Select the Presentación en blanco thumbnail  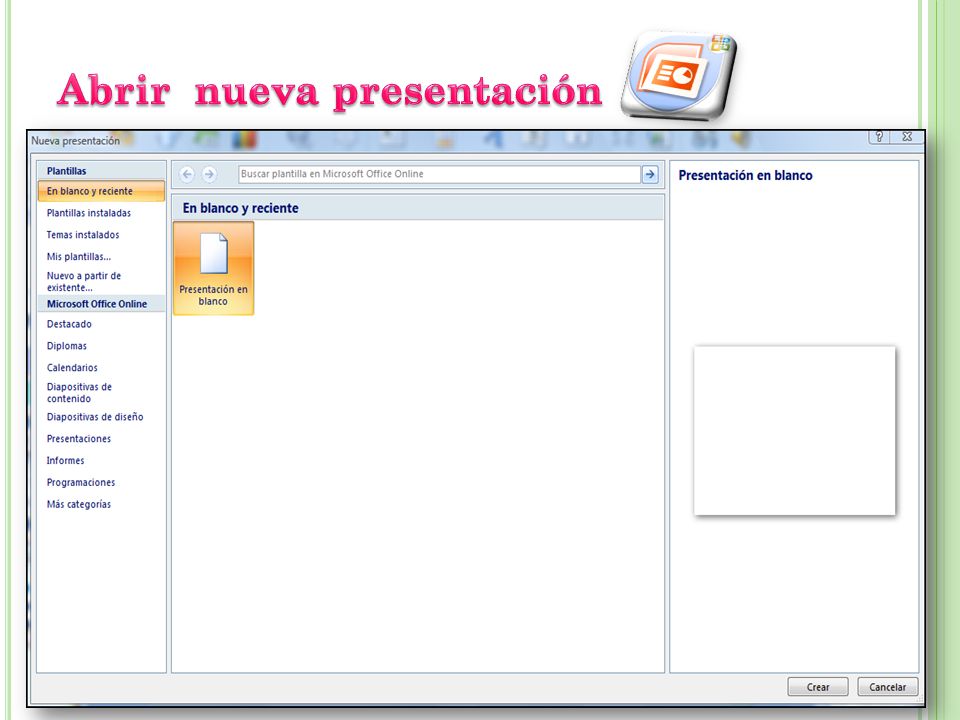point(214,269)
